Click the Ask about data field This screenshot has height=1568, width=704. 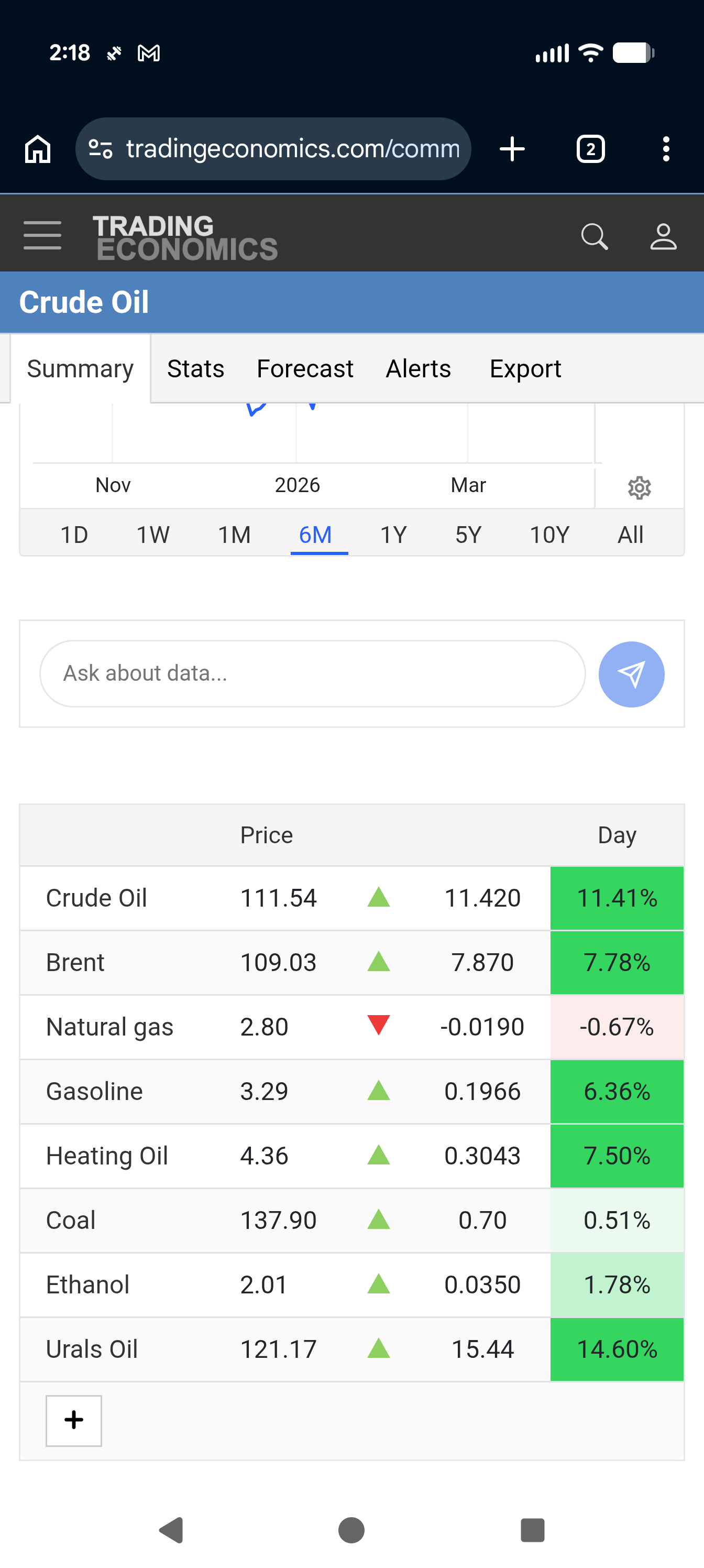pos(312,673)
